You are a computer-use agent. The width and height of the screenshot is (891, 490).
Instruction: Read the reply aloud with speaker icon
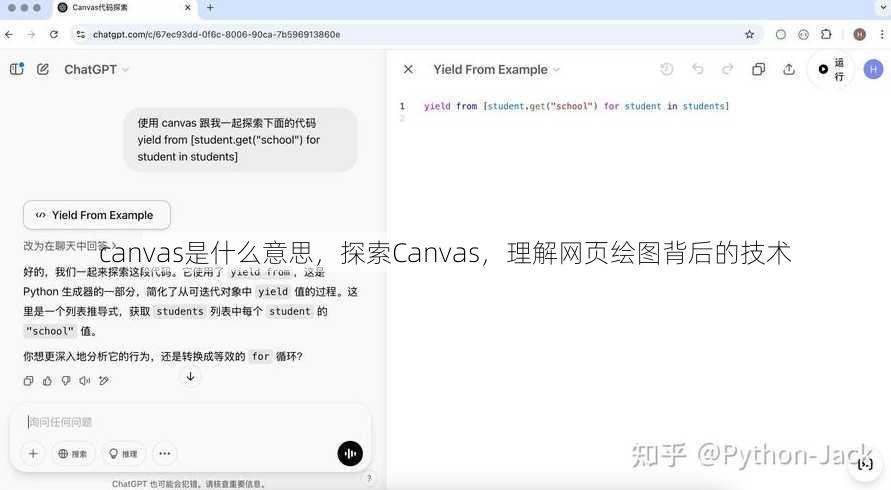[85, 381]
